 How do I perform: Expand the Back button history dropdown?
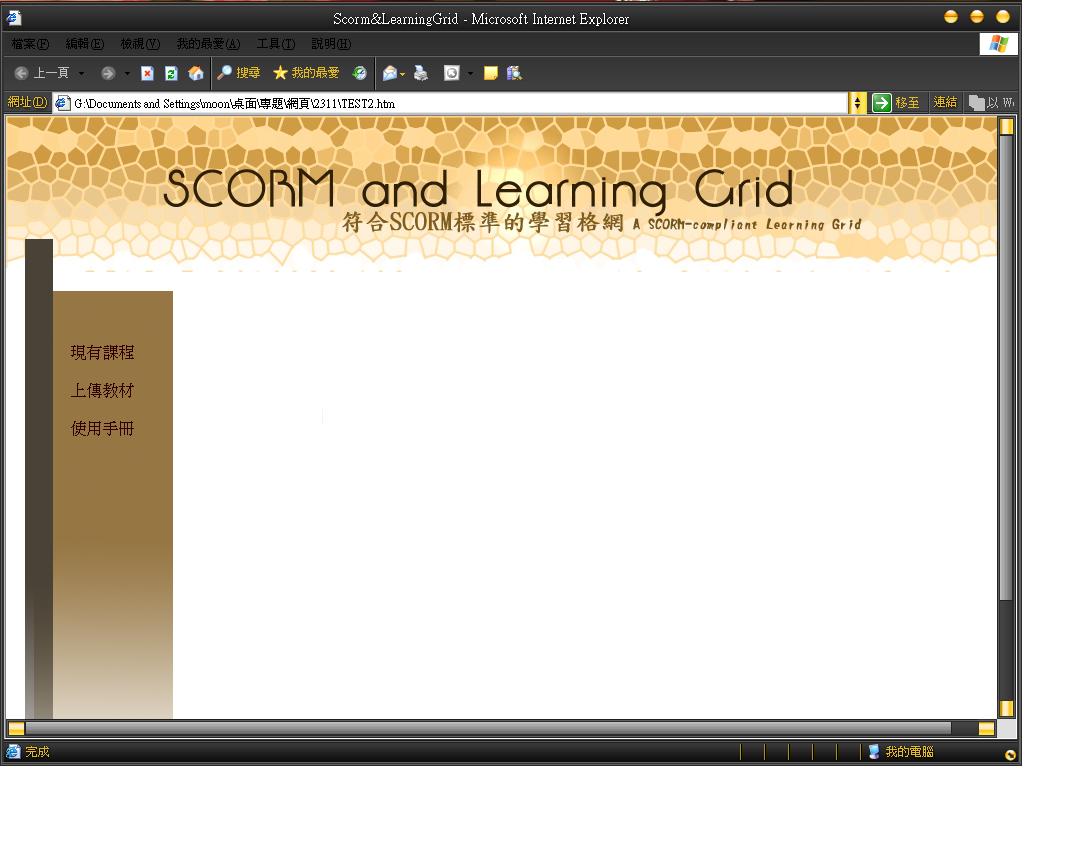(81, 73)
